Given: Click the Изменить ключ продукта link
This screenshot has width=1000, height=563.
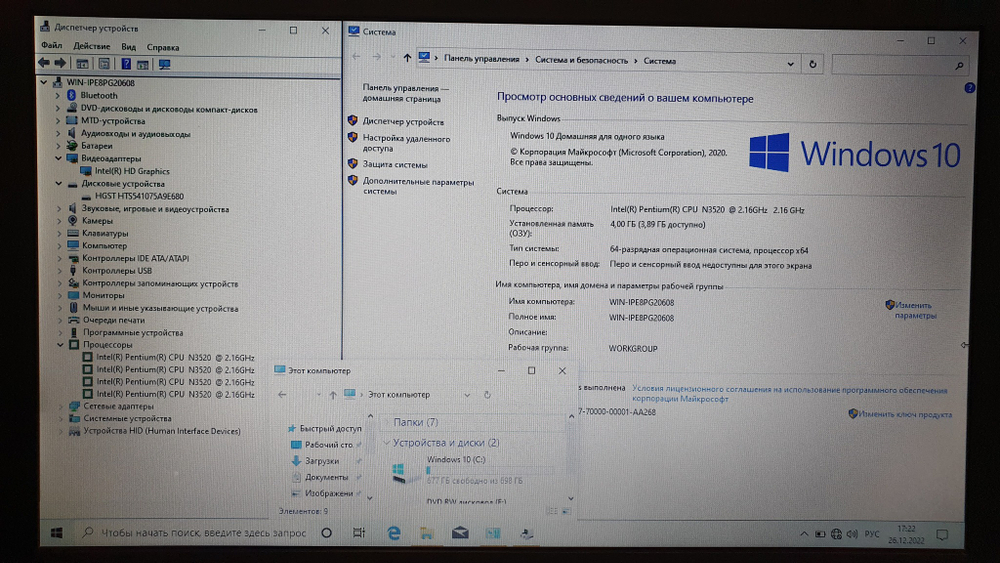Looking at the screenshot, I should (x=904, y=414).
